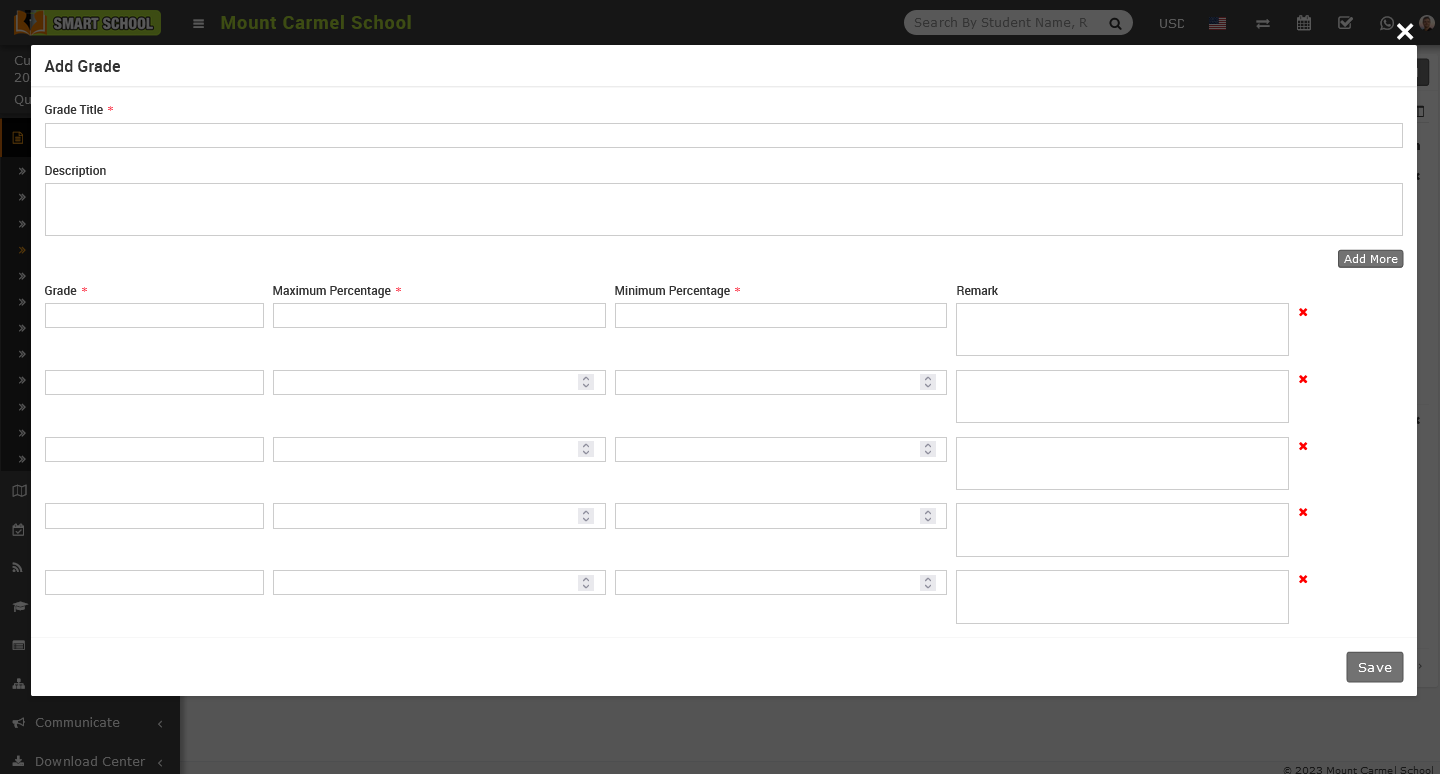
Task: Open the RSS feed icon in the sidebar
Action: pos(17,567)
